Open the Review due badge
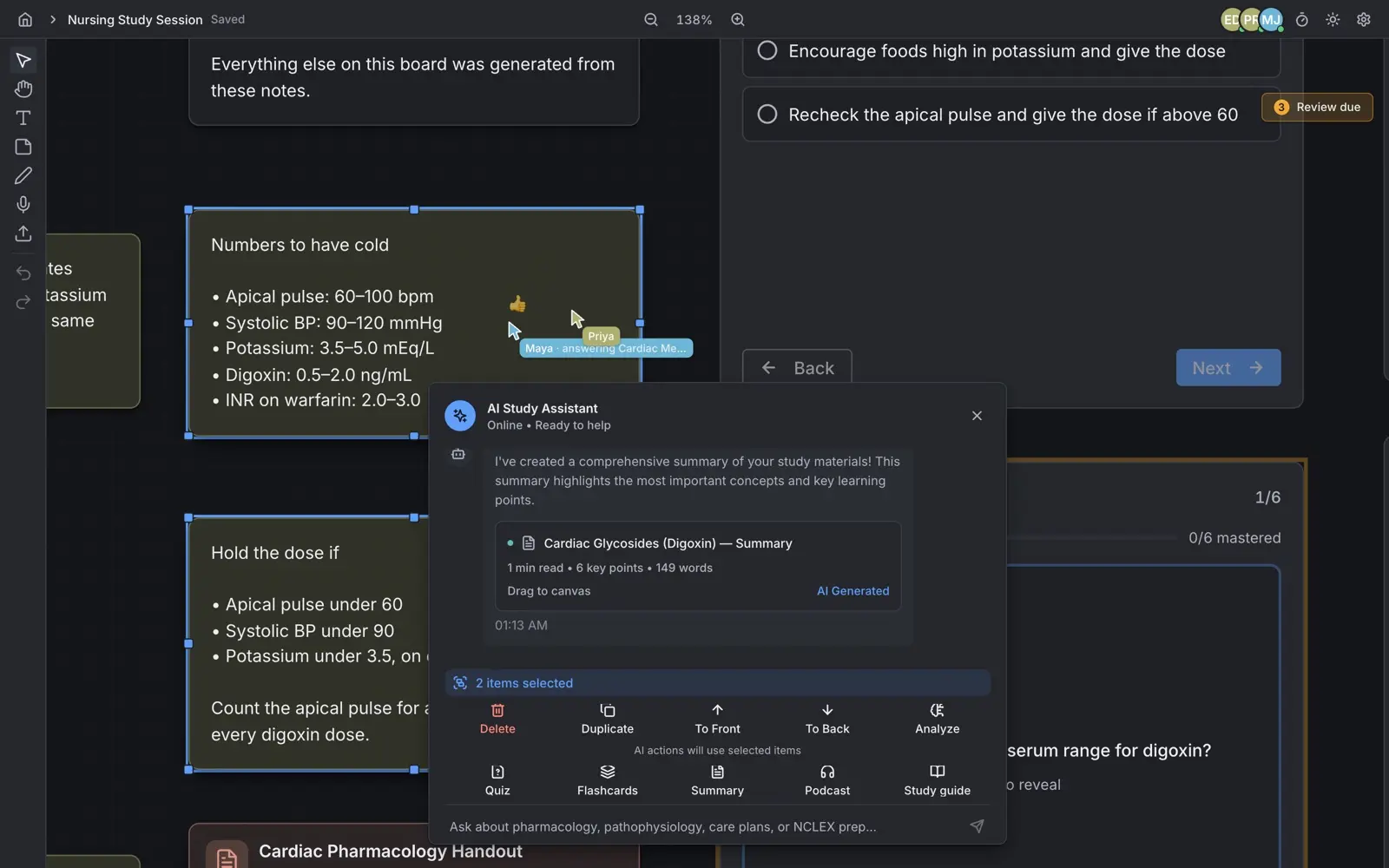The height and width of the screenshot is (868, 1389). coord(1317,107)
